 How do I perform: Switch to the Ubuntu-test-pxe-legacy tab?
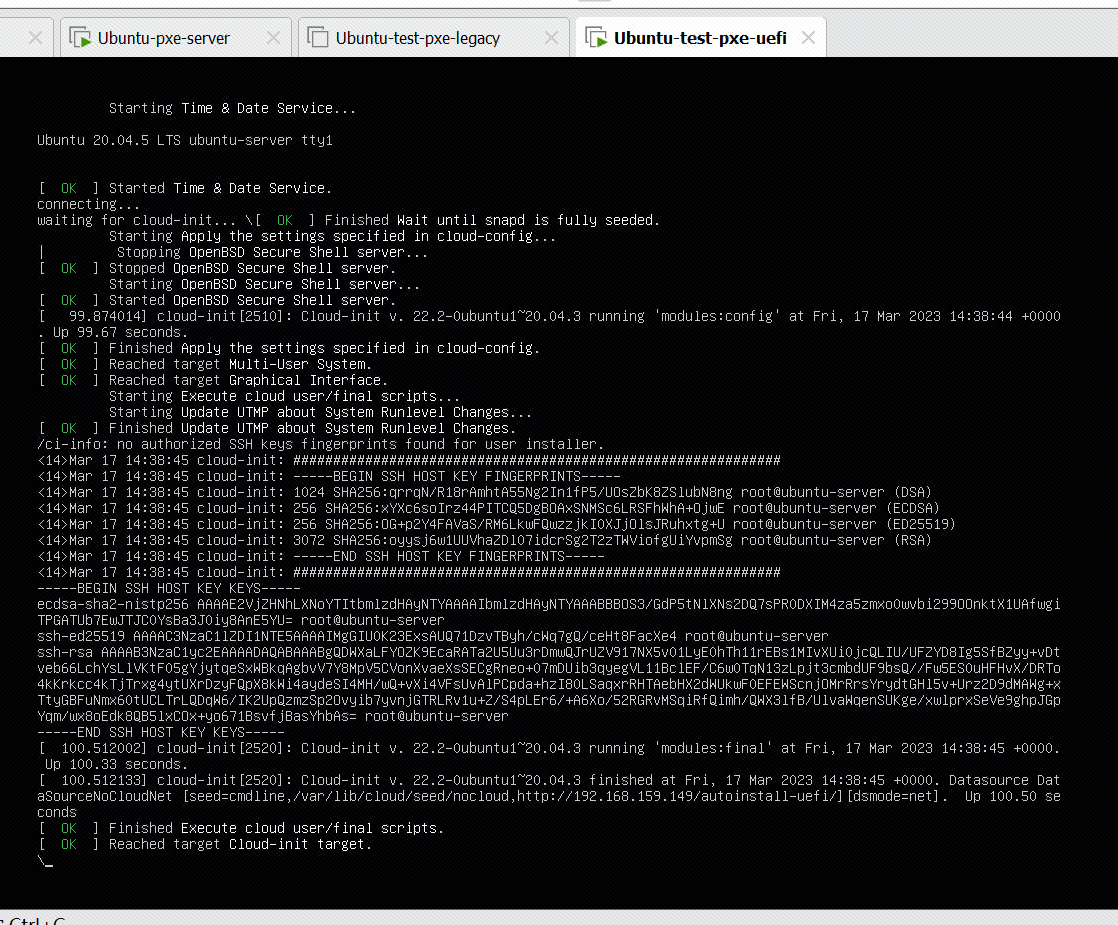[x=420, y=37]
